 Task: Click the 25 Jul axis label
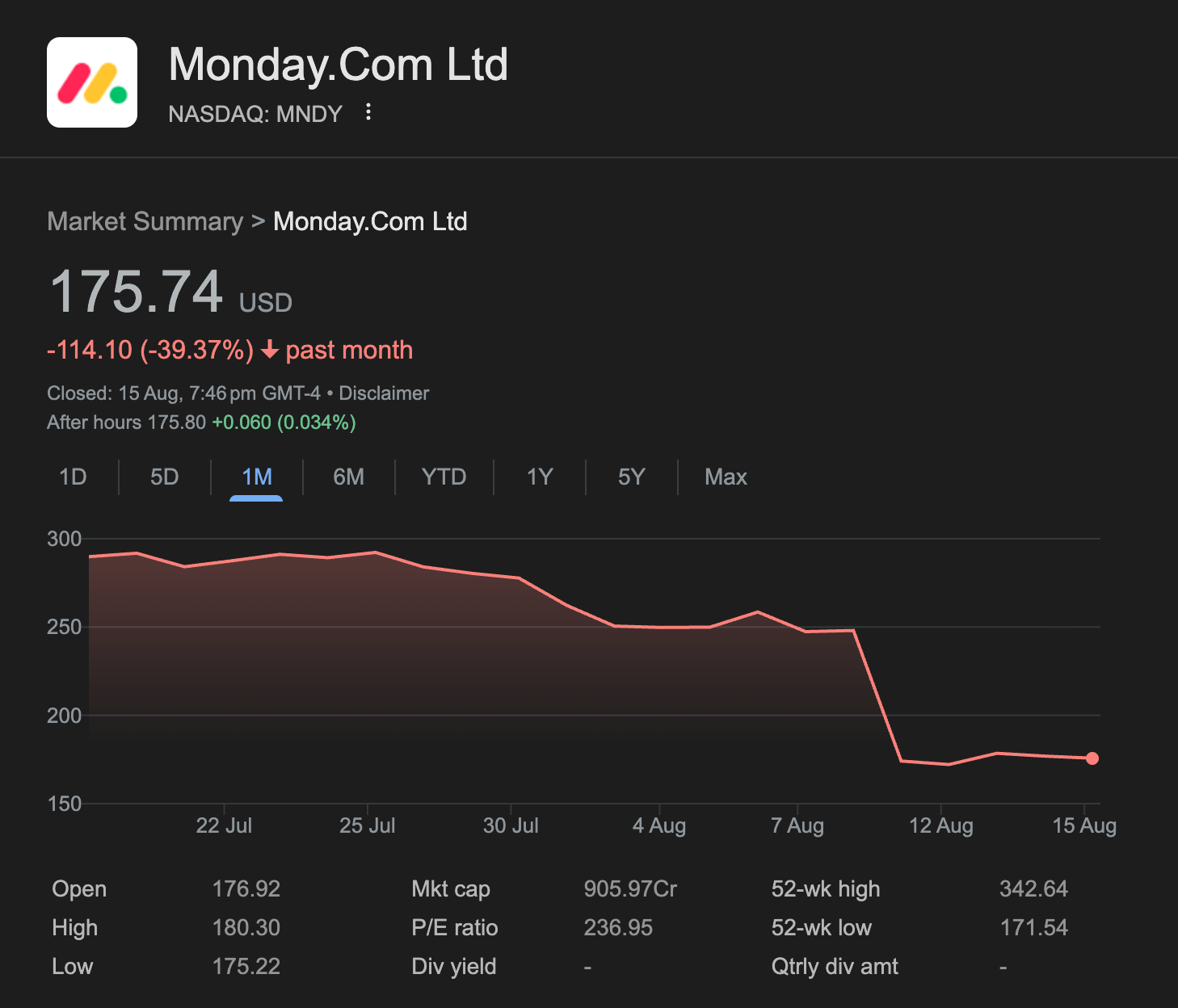click(x=368, y=825)
